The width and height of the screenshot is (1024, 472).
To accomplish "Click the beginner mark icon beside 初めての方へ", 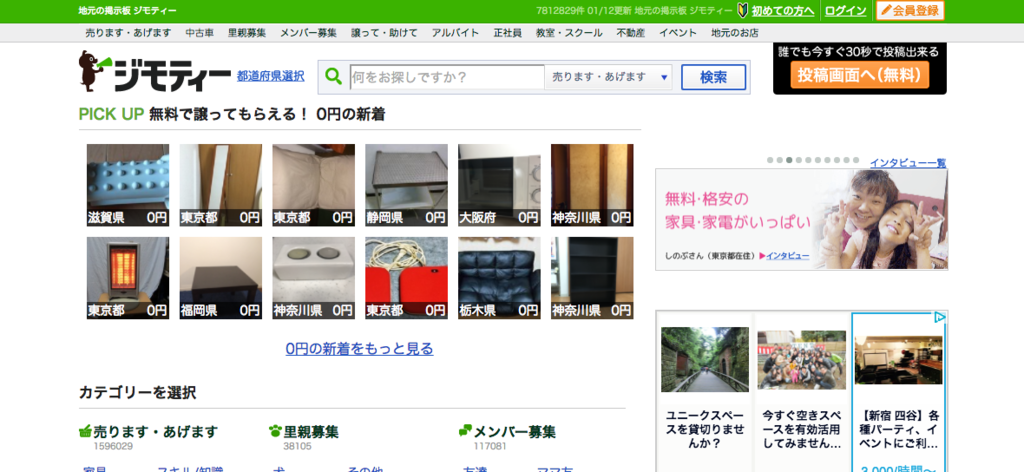I will pos(743,10).
